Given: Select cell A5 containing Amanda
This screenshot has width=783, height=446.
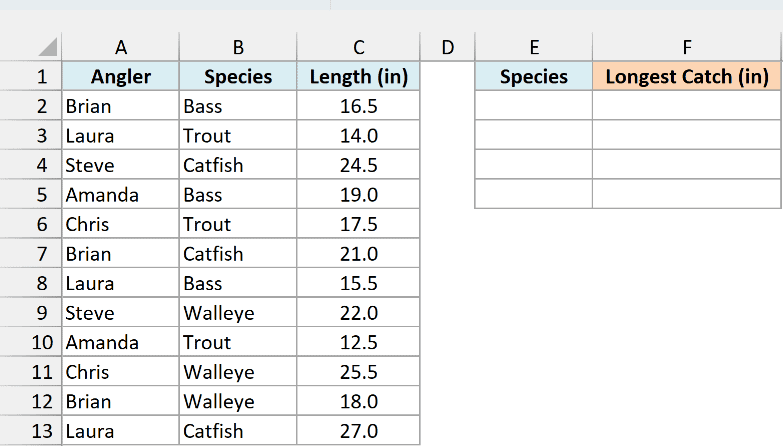Looking at the screenshot, I should (x=120, y=194).
